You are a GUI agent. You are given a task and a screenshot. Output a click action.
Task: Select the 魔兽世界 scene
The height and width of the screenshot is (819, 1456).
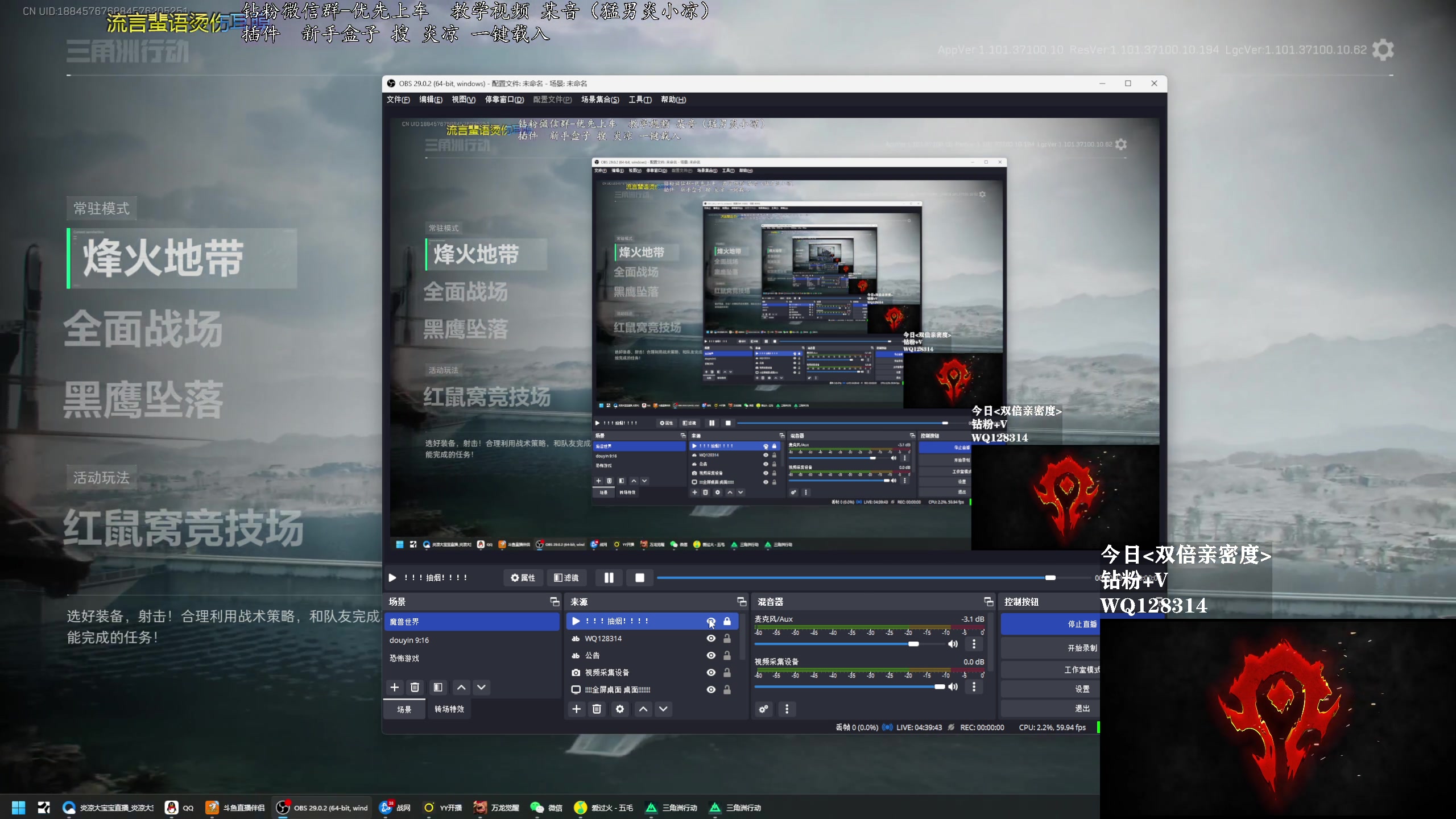(x=472, y=622)
